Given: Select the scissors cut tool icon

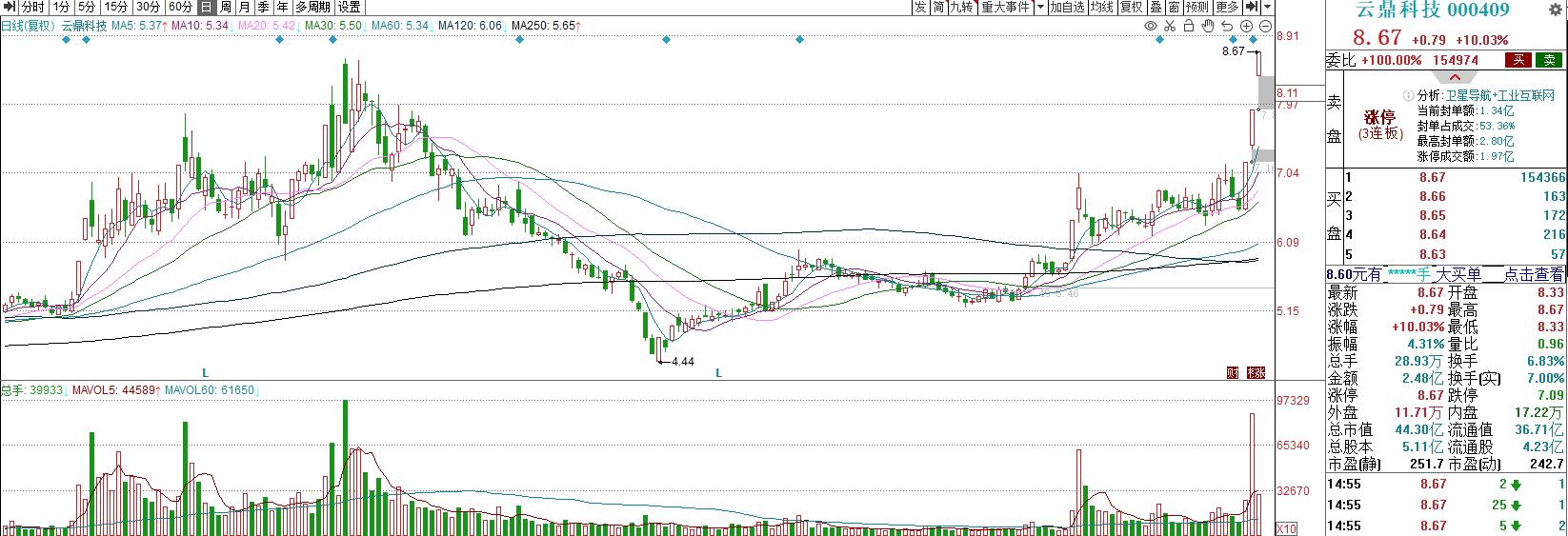Looking at the screenshot, I should click(1170, 26).
